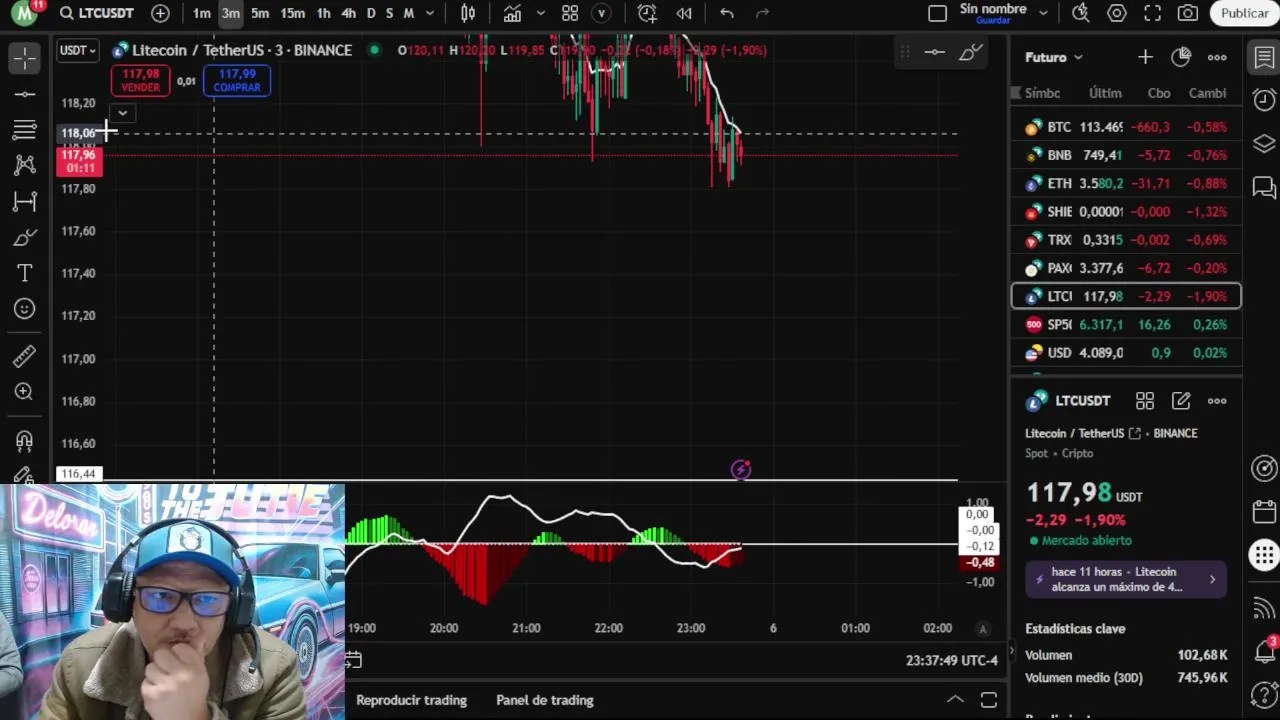
Task: Expand the Sin nombre layout dropdown
Action: (1043, 13)
